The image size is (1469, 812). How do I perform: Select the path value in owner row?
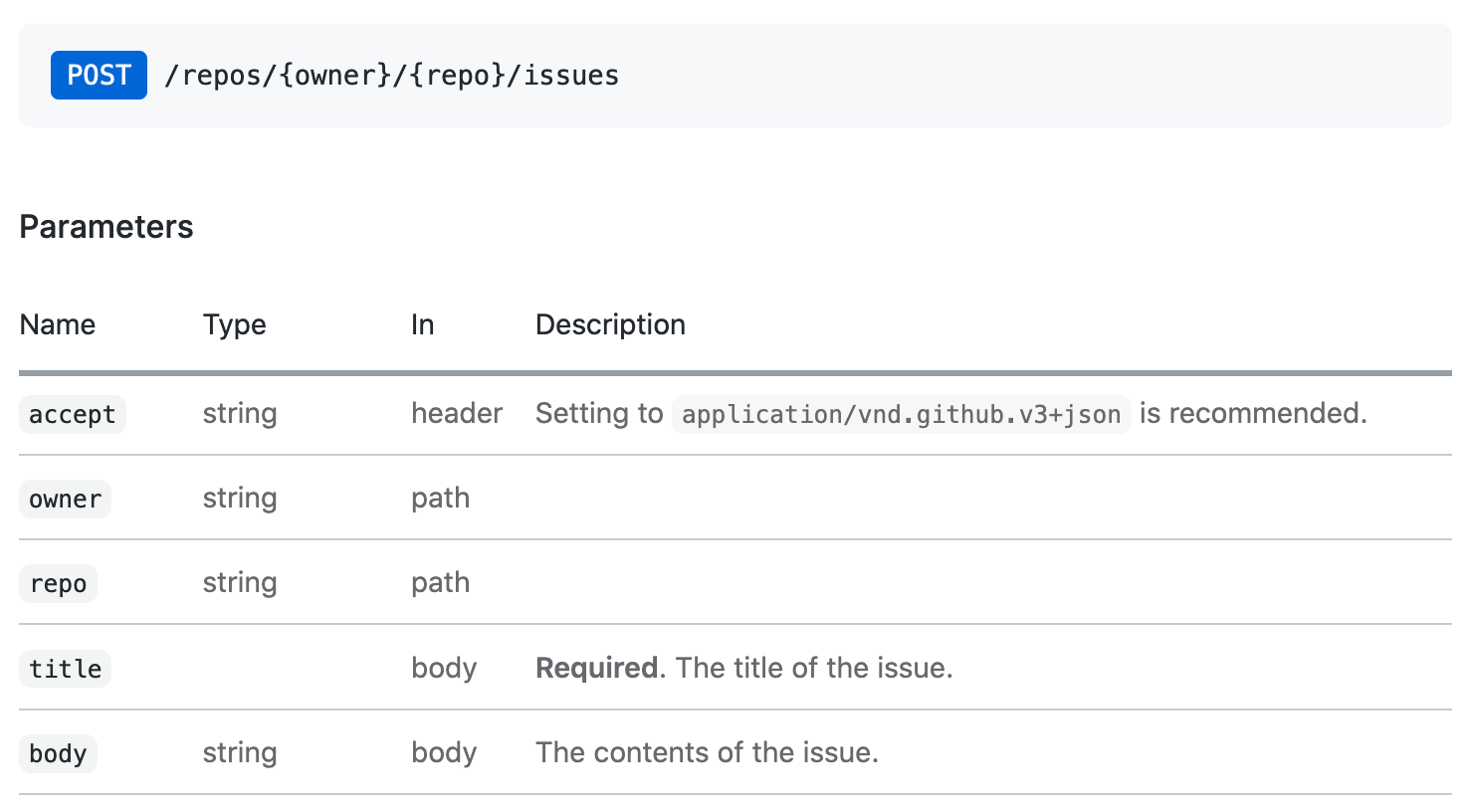pyautogui.click(x=441, y=499)
